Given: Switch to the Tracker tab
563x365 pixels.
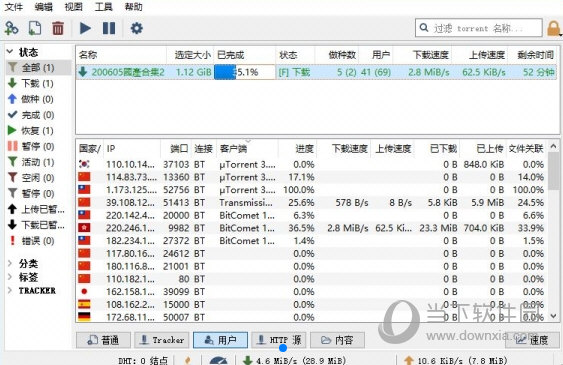Looking at the screenshot, I should 162,340.
